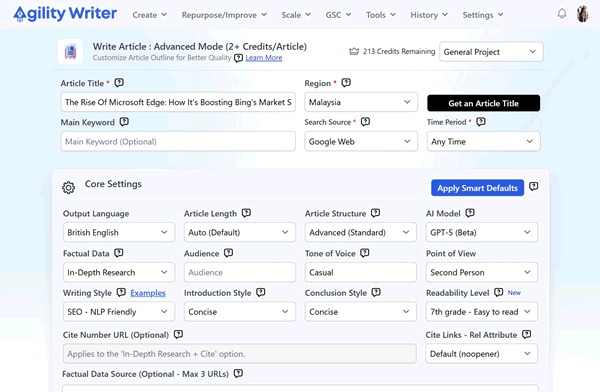Open the History menu

click(x=429, y=15)
